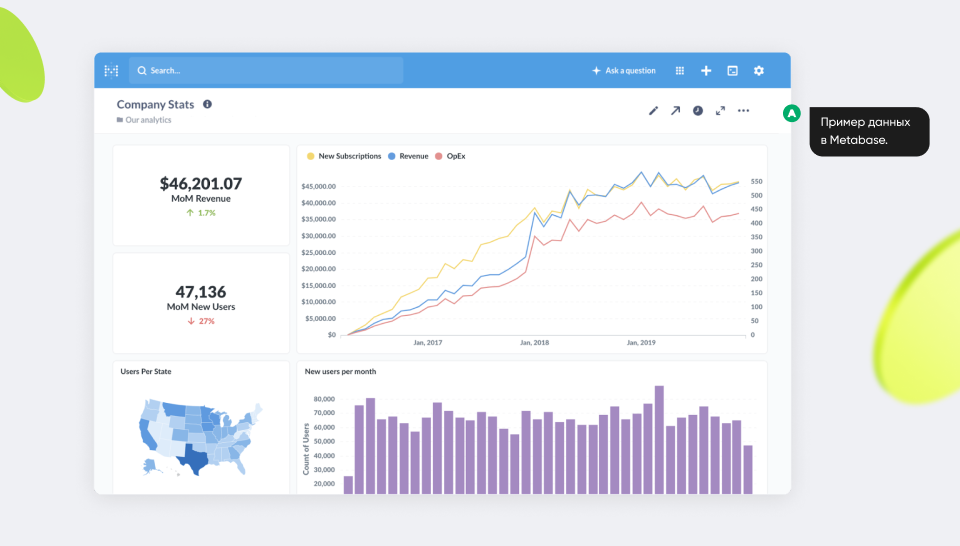
Task: Open the auto-refresh clock icon
Action: tap(698, 111)
